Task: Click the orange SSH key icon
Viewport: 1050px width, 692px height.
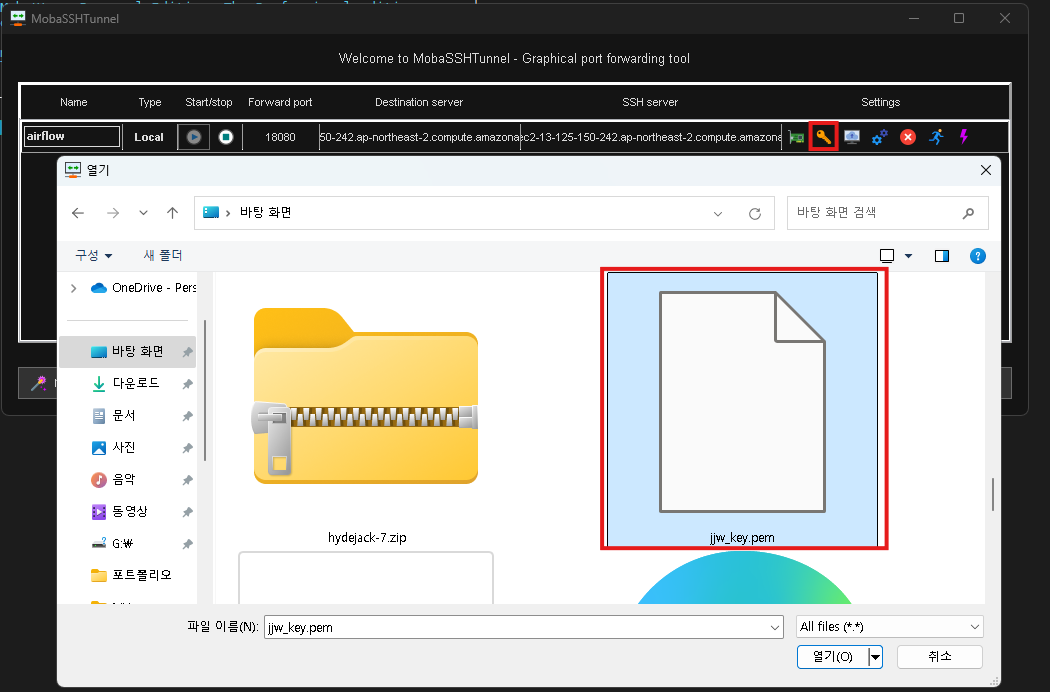Action: [823, 137]
